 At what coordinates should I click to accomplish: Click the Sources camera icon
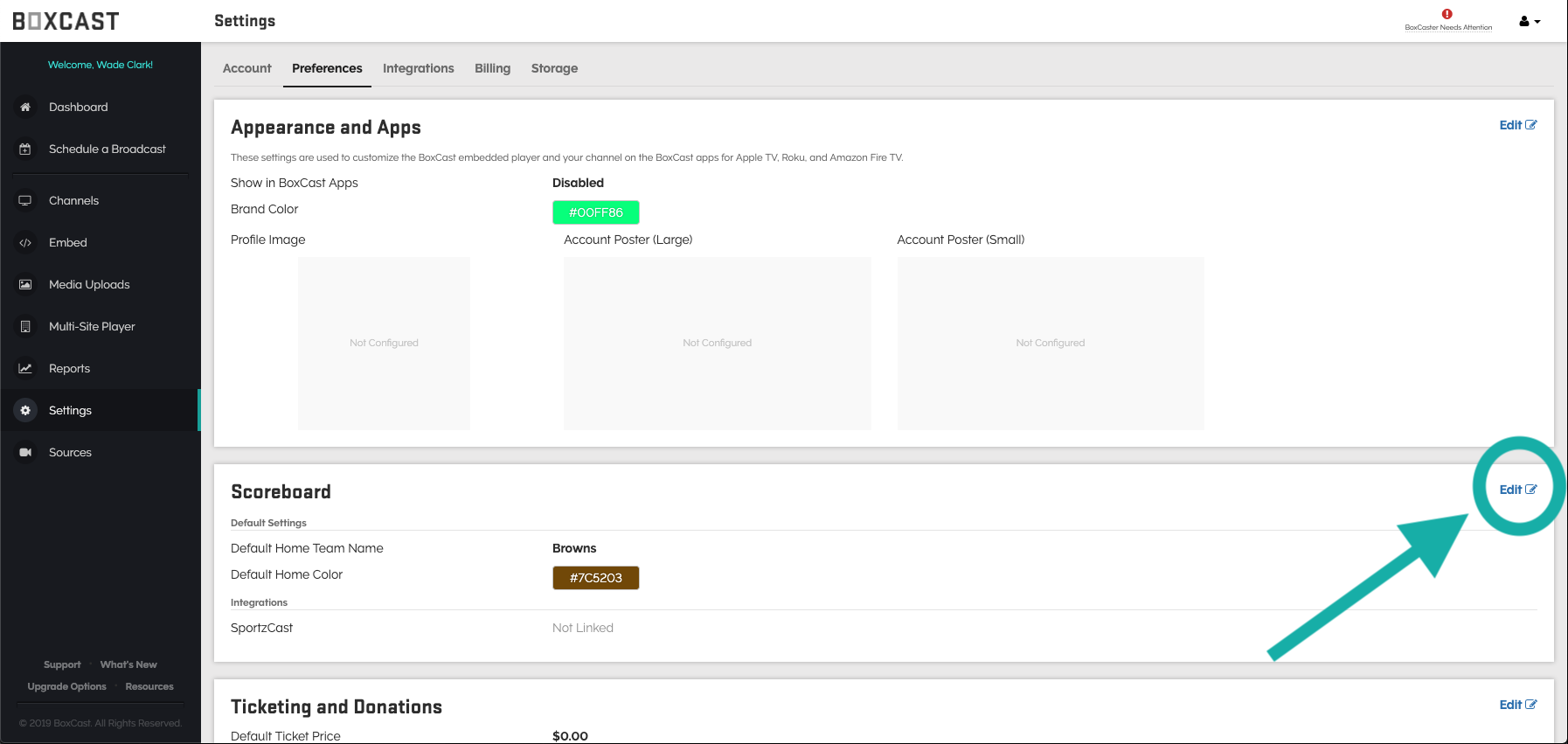pos(25,453)
